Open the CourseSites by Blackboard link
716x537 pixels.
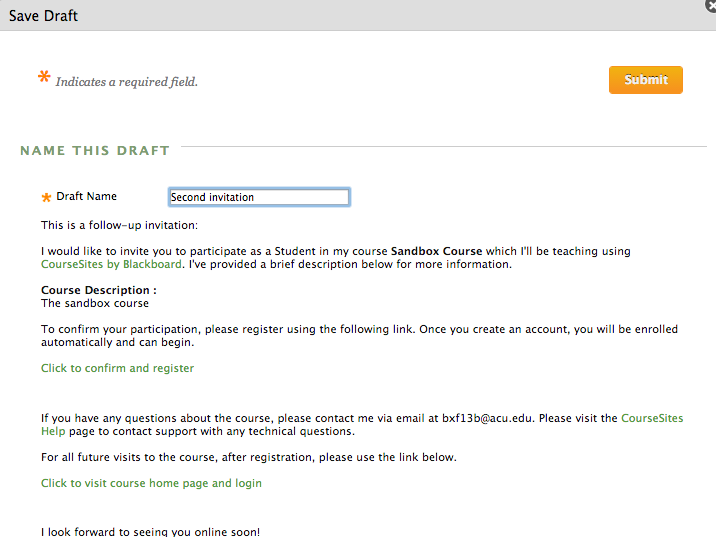tap(111, 265)
